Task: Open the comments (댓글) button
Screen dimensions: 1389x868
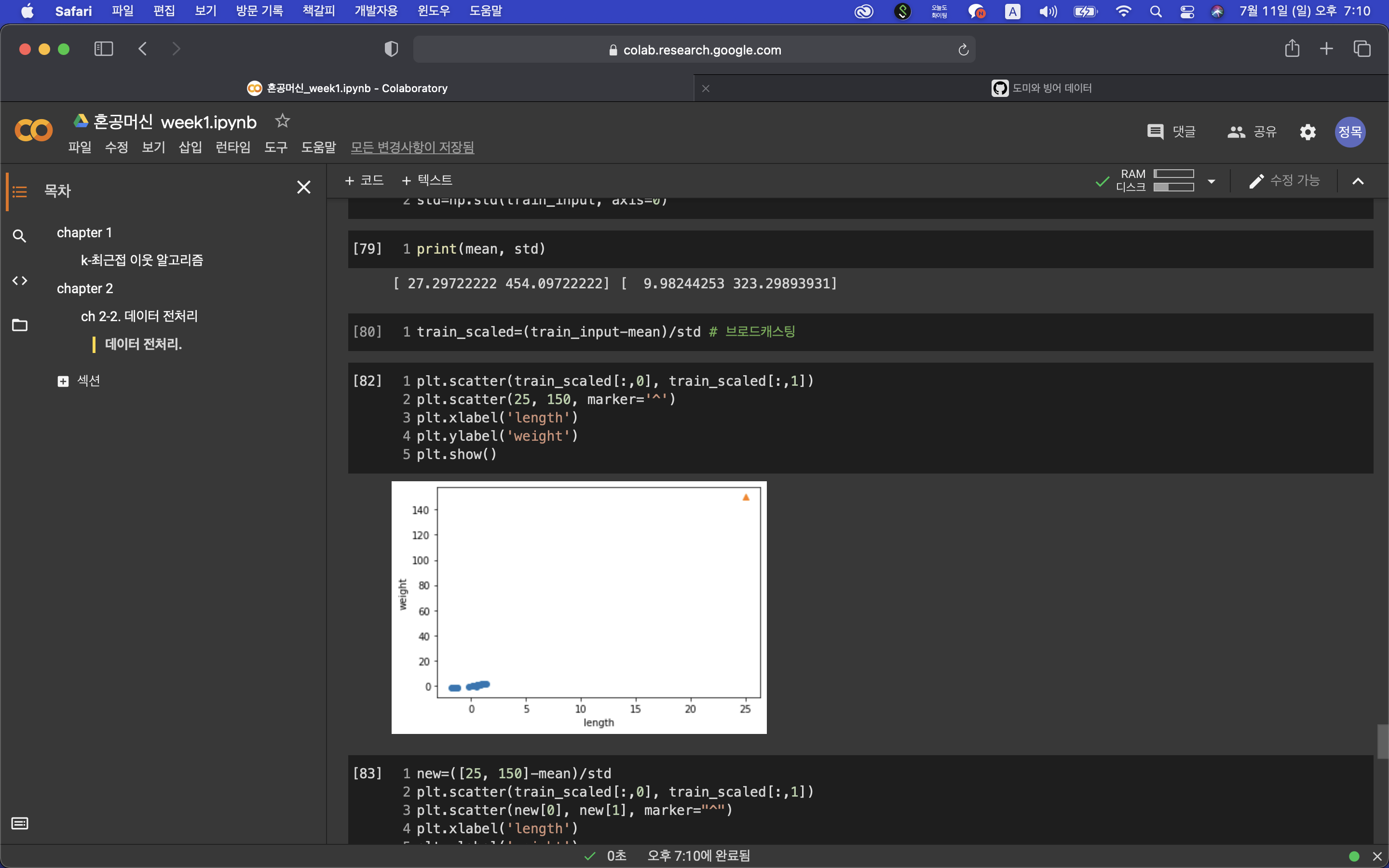Action: (x=1171, y=132)
